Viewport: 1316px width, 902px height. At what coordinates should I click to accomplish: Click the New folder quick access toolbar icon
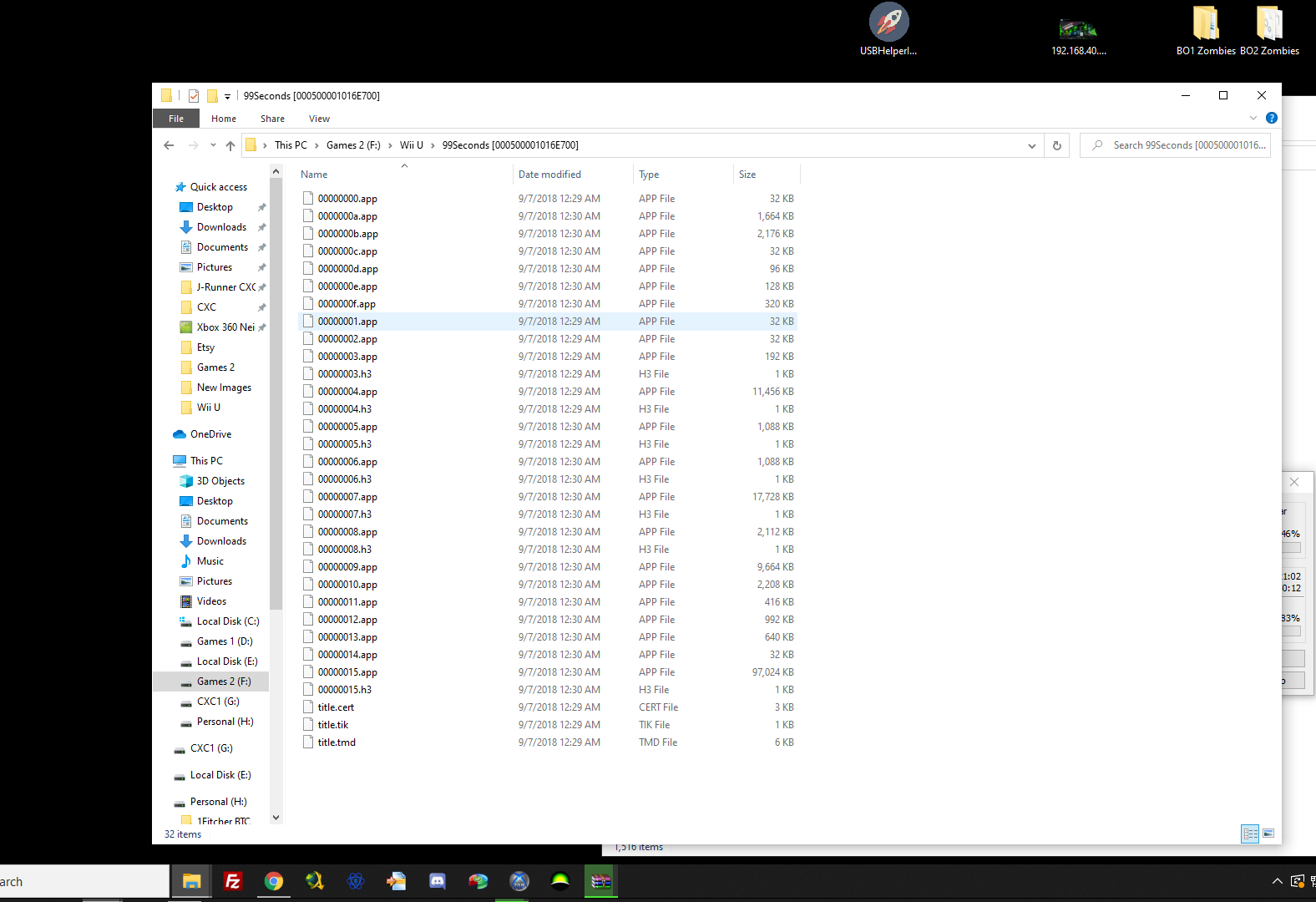(212, 96)
